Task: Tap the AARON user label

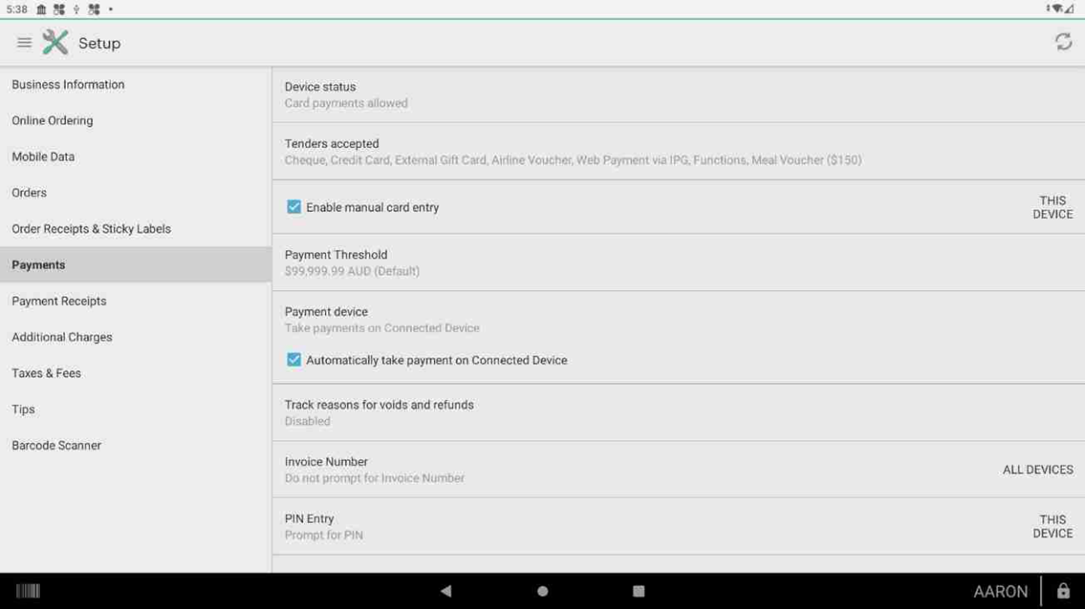Action: [x=1001, y=592]
